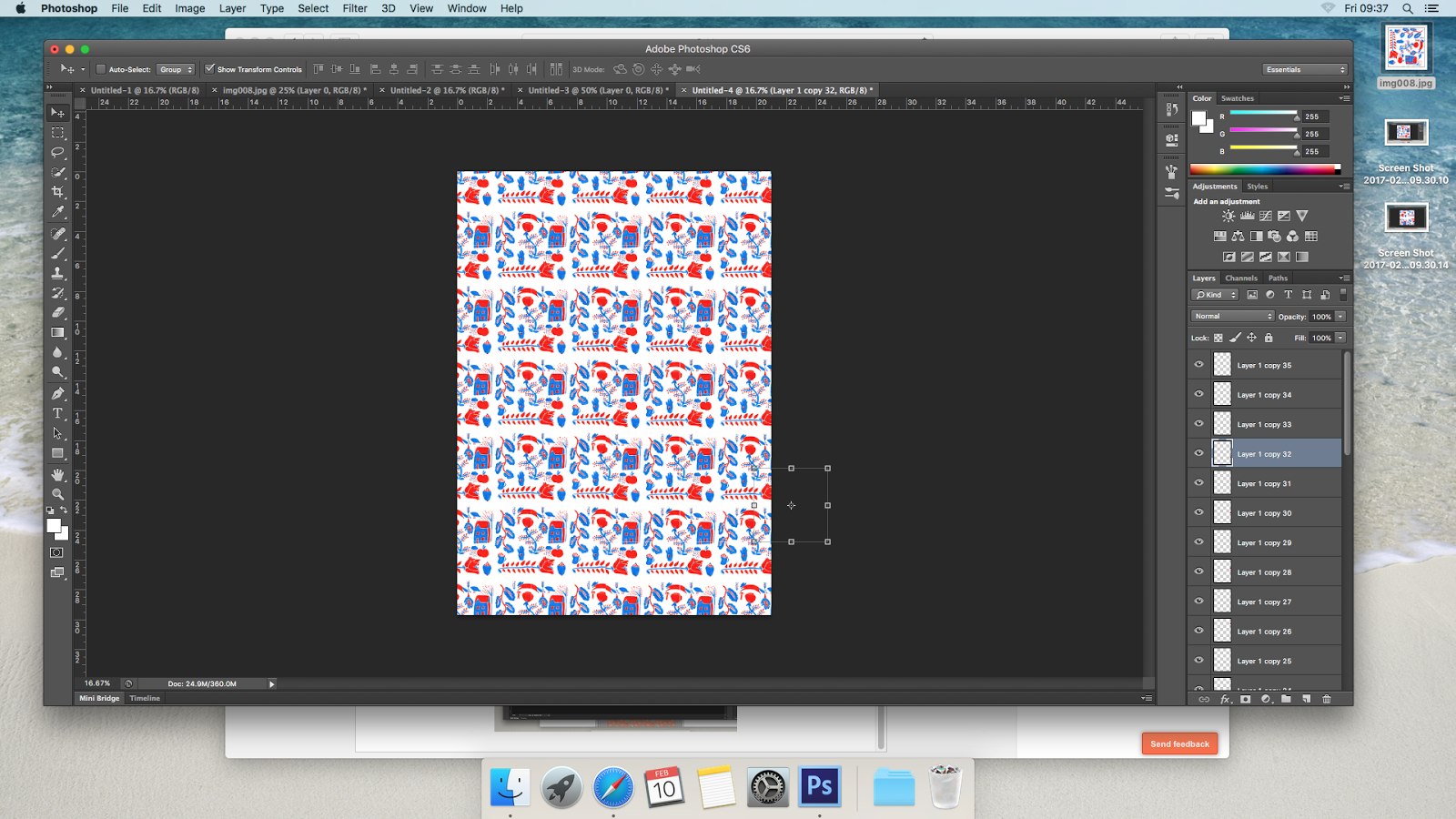Open the Add layer style fx menu
Screen dimensions: 1456x819
click(x=1226, y=700)
